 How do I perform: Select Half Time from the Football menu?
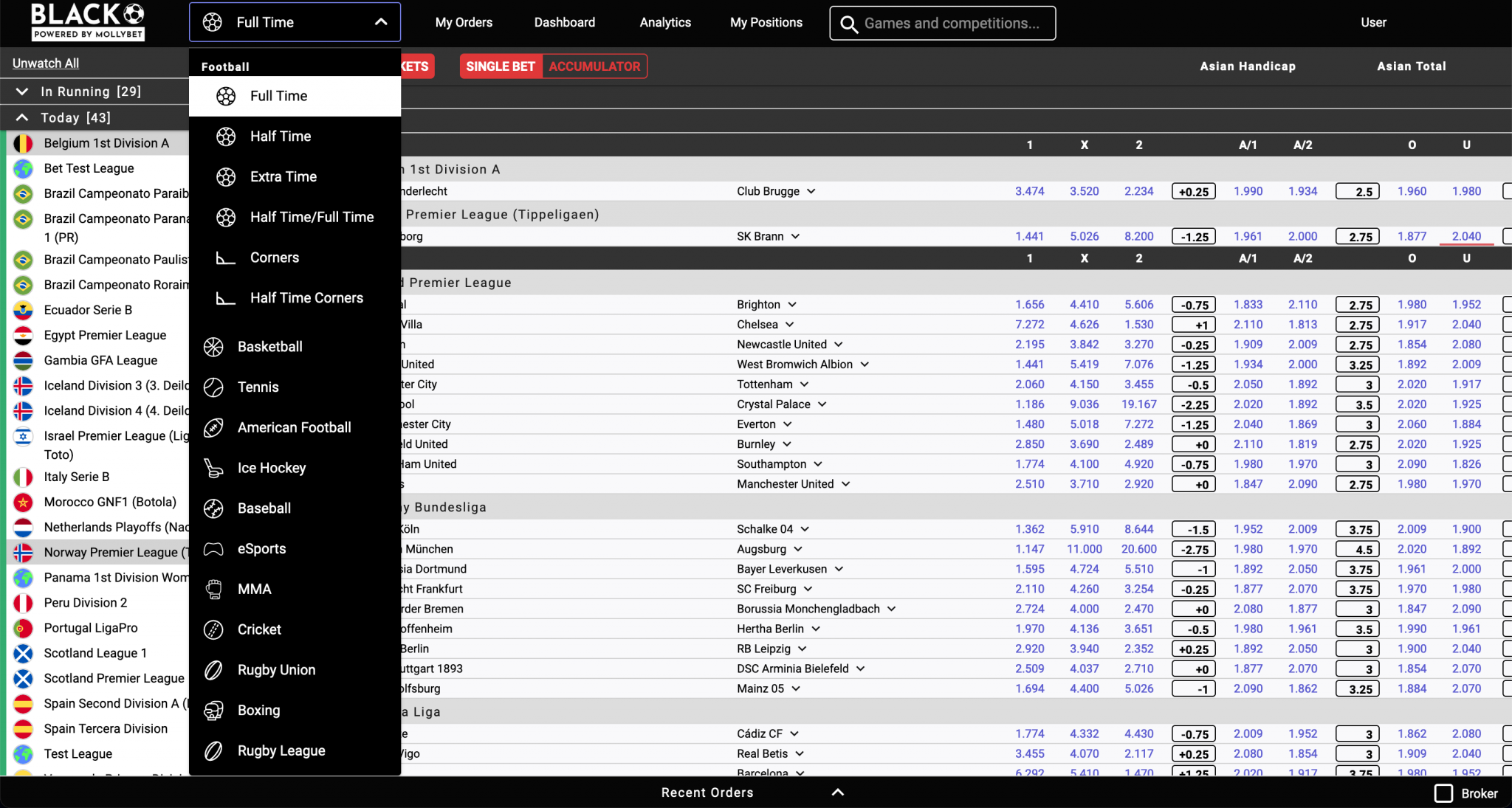click(280, 136)
